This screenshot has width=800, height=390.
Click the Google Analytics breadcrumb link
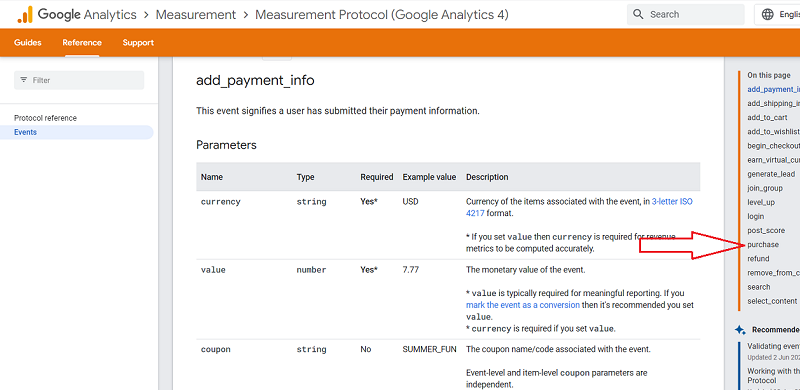coord(87,14)
